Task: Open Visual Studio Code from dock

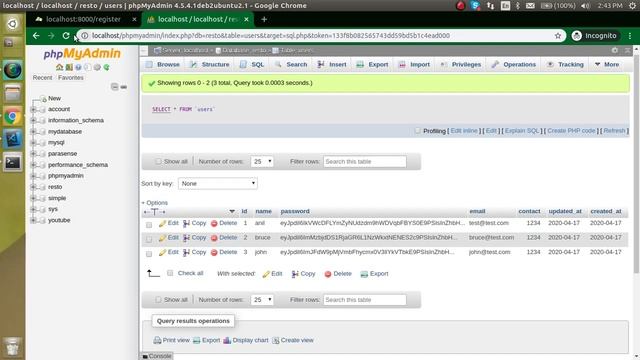Action: [x=13, y=139]
